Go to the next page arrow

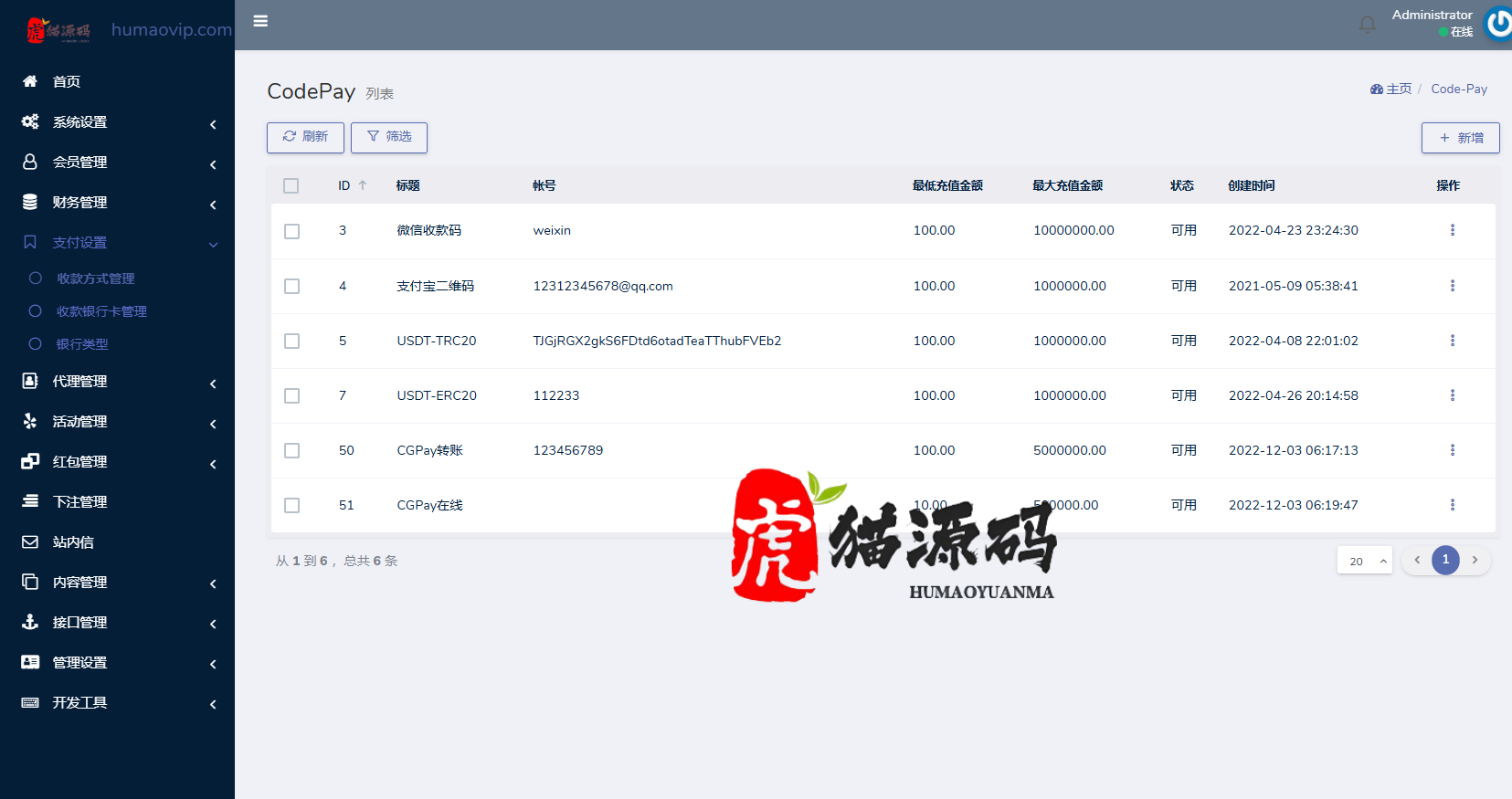1475,560
